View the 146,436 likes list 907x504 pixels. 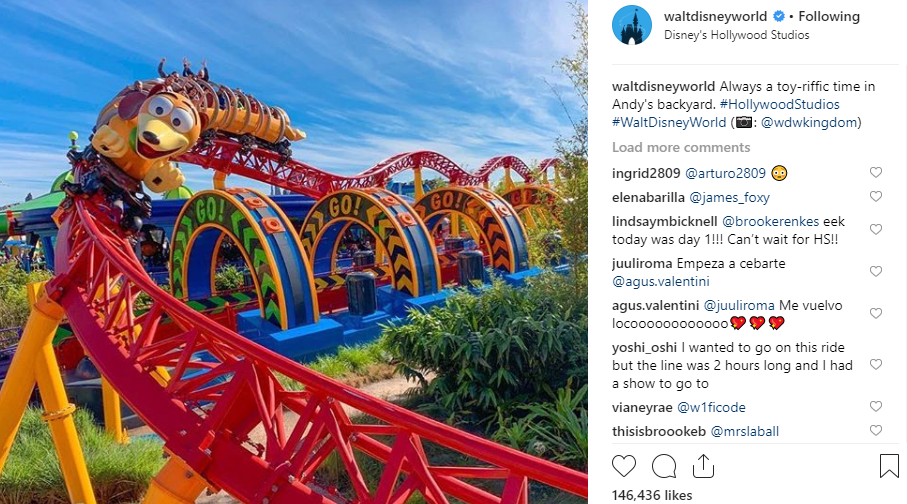652,495
